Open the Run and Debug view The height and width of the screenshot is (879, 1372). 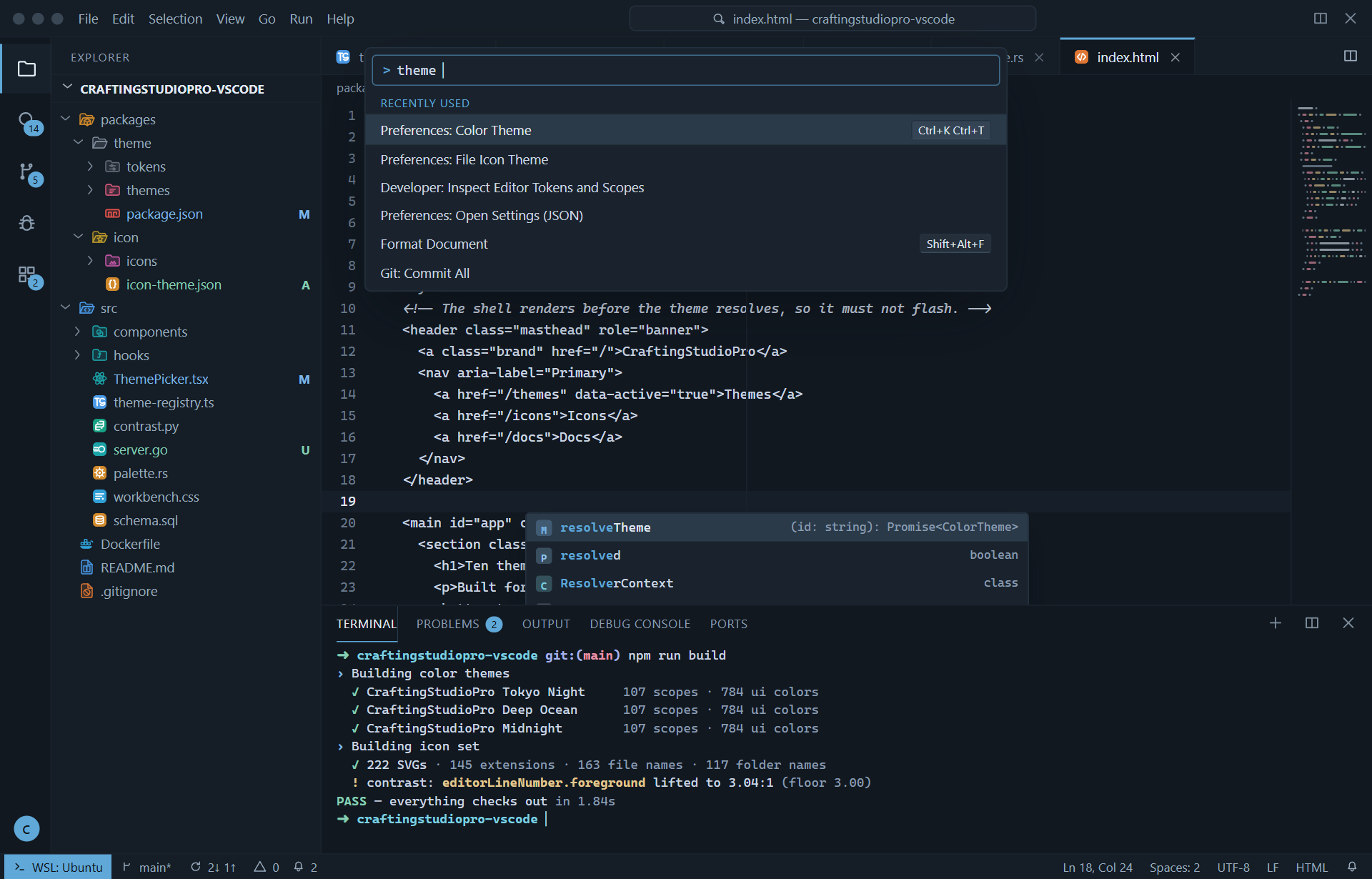pyautogui.click(x=26, y=223)
